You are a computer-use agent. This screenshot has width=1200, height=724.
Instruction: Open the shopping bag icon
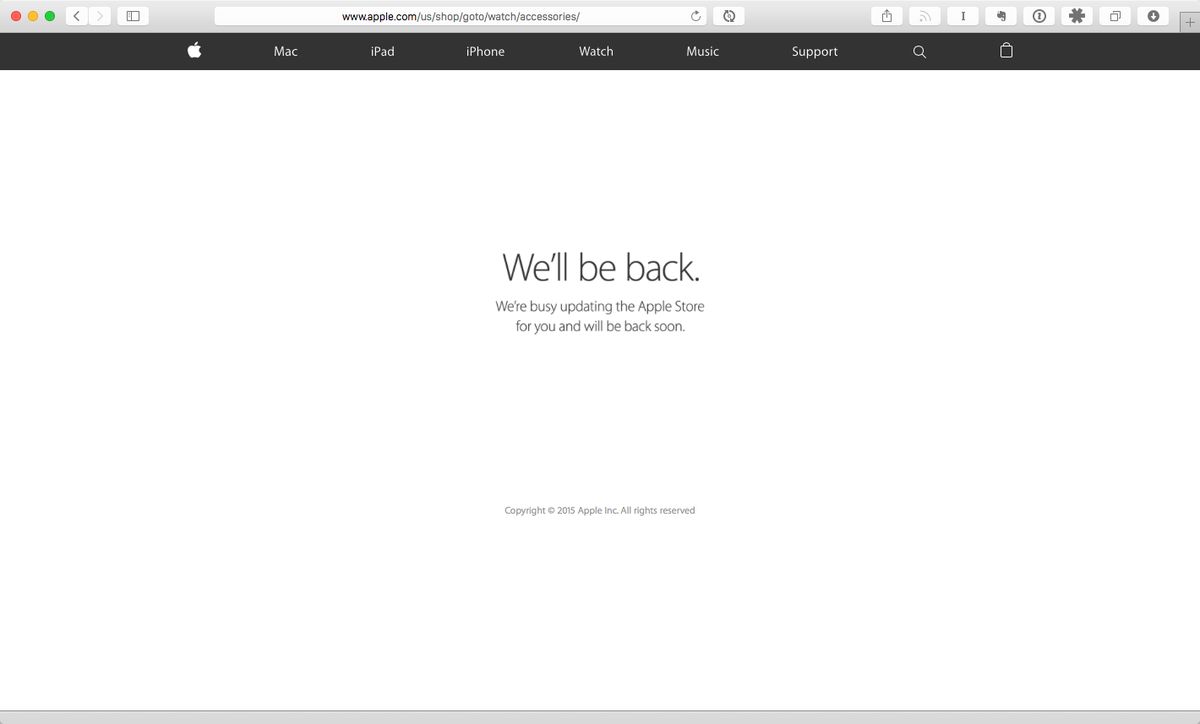(x=1006, y=51)
